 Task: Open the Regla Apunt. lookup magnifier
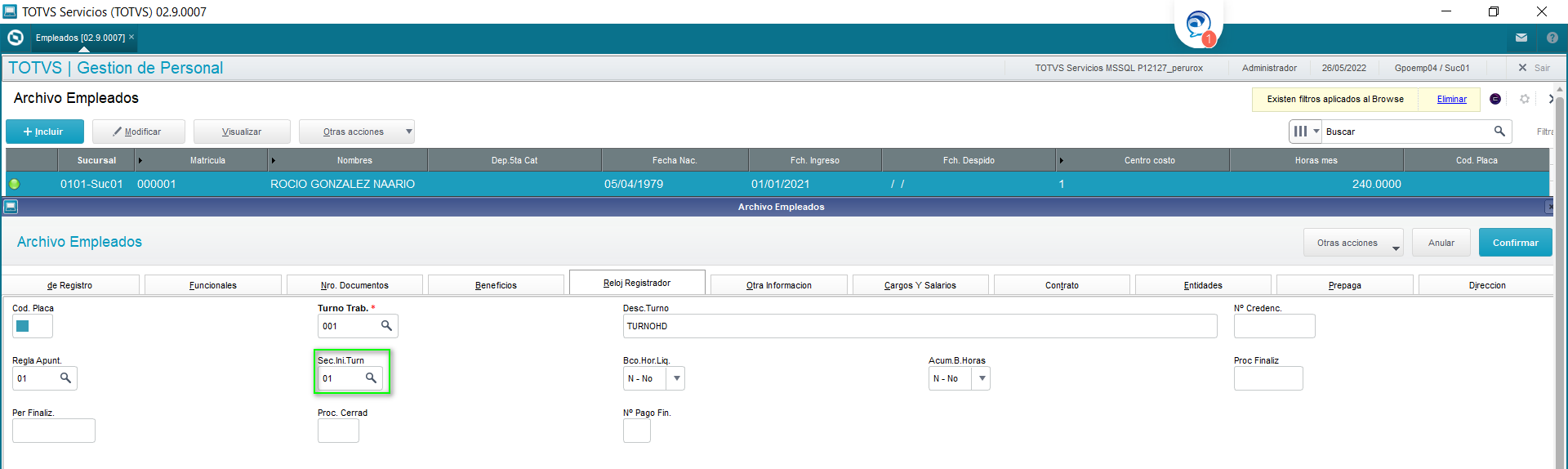(x=65, y=377)
